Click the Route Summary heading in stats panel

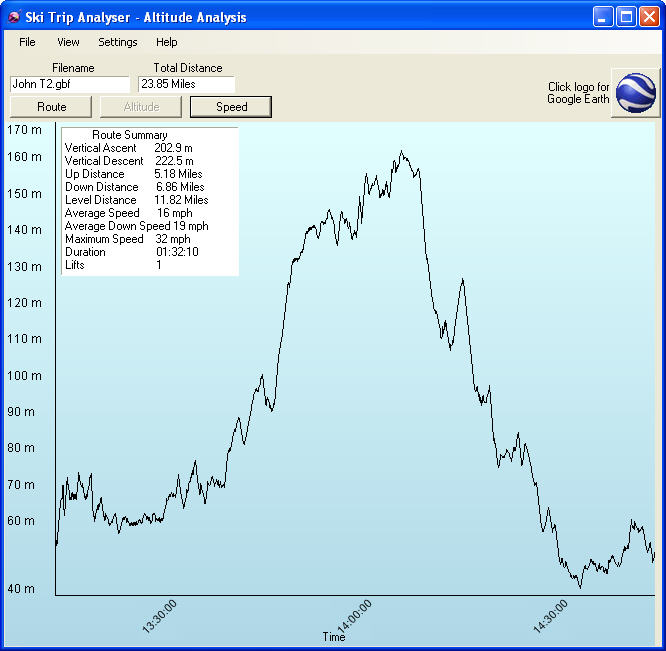(130, 135)
